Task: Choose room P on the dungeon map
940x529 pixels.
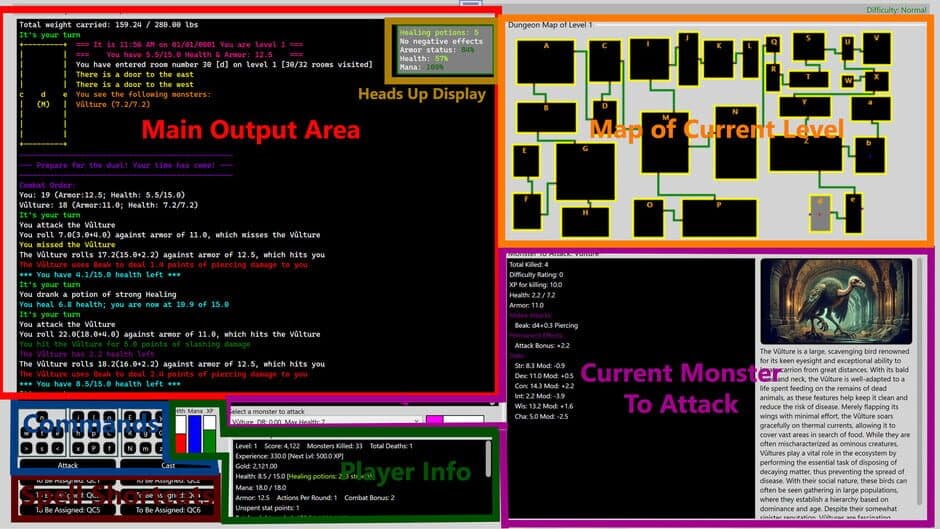Action: click(719, 218)
